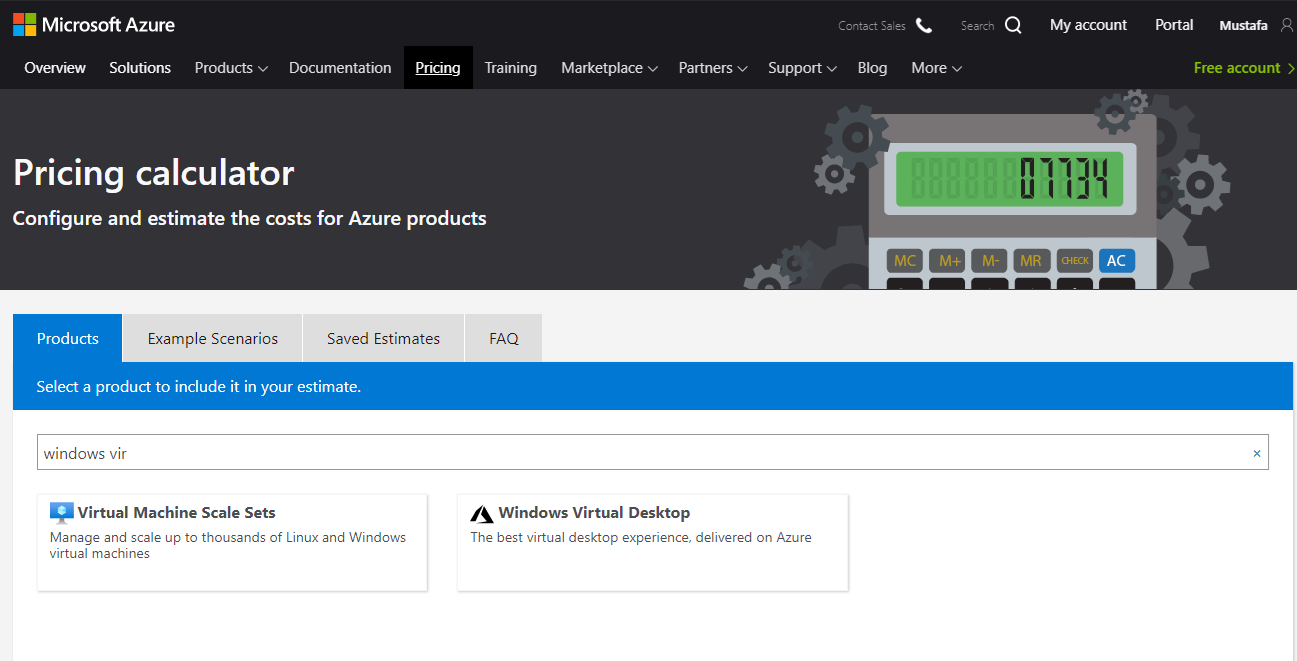Click the Free account link
1297x661 pixels.
(x=1244, y=68)
